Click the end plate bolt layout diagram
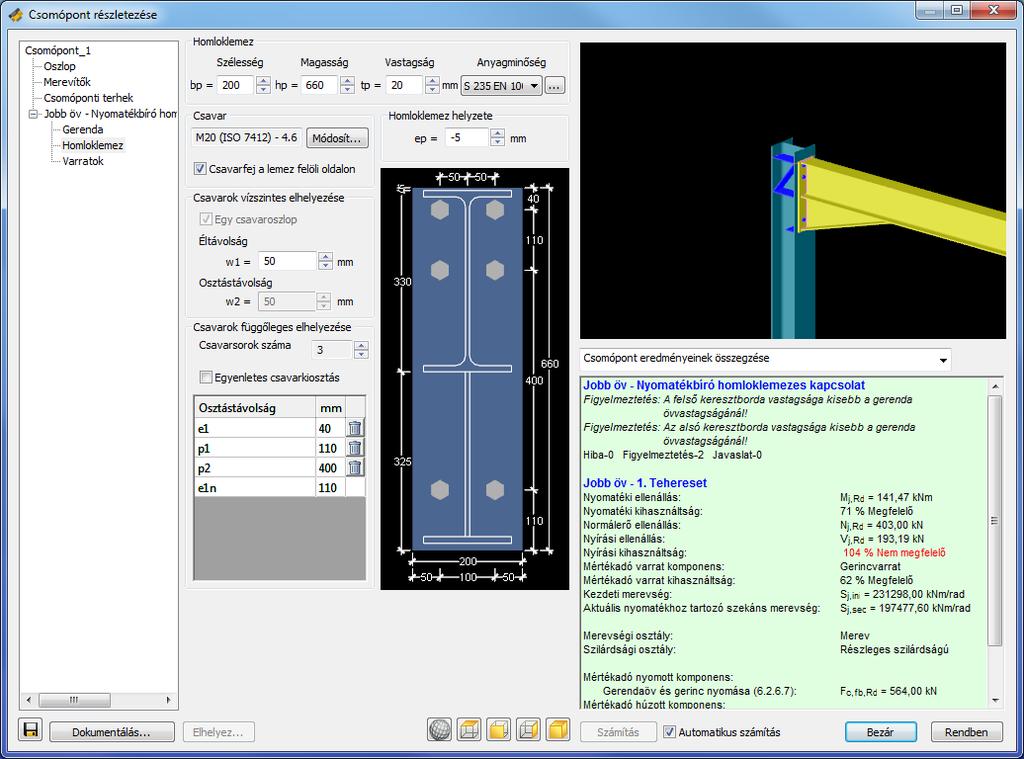This screenshot has height=759, width=1024. tap(475, 379)
